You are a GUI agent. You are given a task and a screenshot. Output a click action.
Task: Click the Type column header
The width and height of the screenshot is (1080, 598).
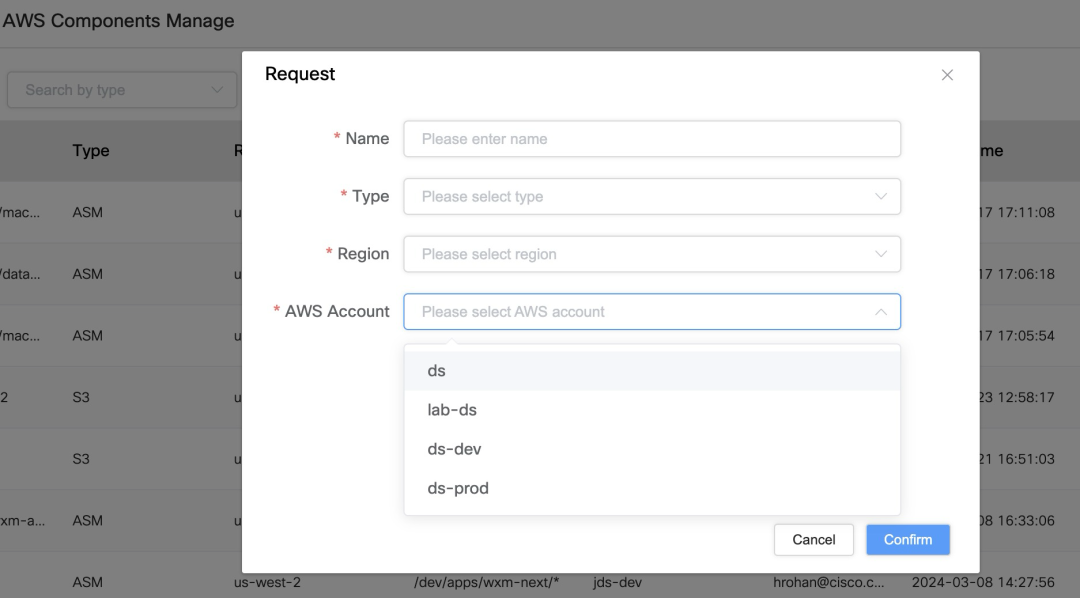tap(91, 151)
